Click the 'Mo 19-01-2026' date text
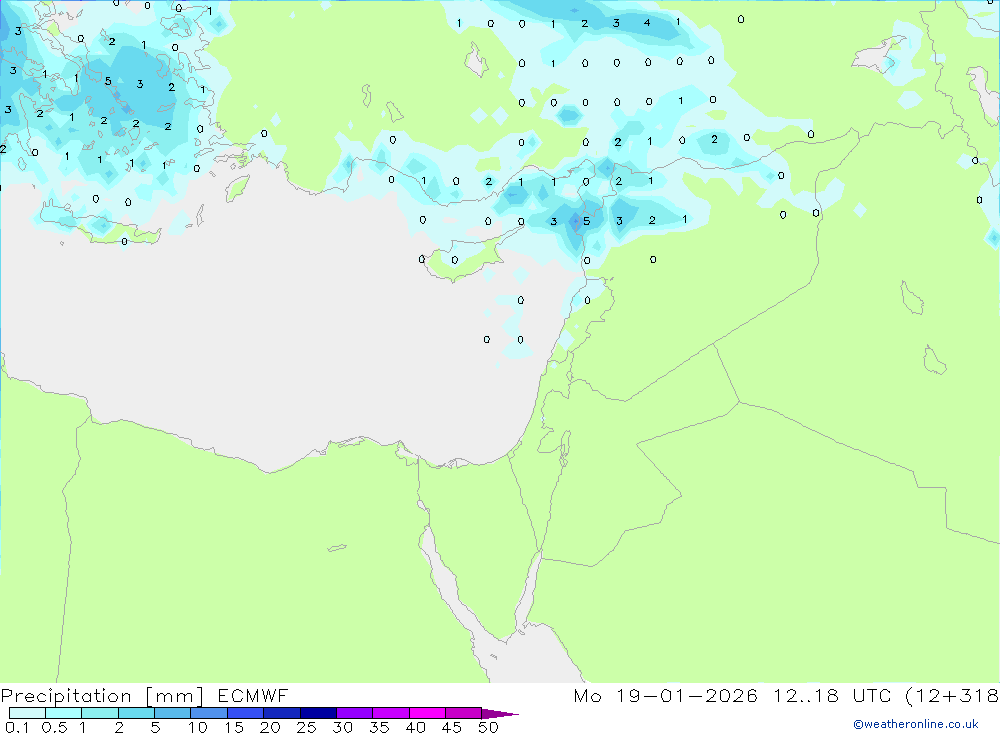The image size is (1000, 733). click(666, 695)
